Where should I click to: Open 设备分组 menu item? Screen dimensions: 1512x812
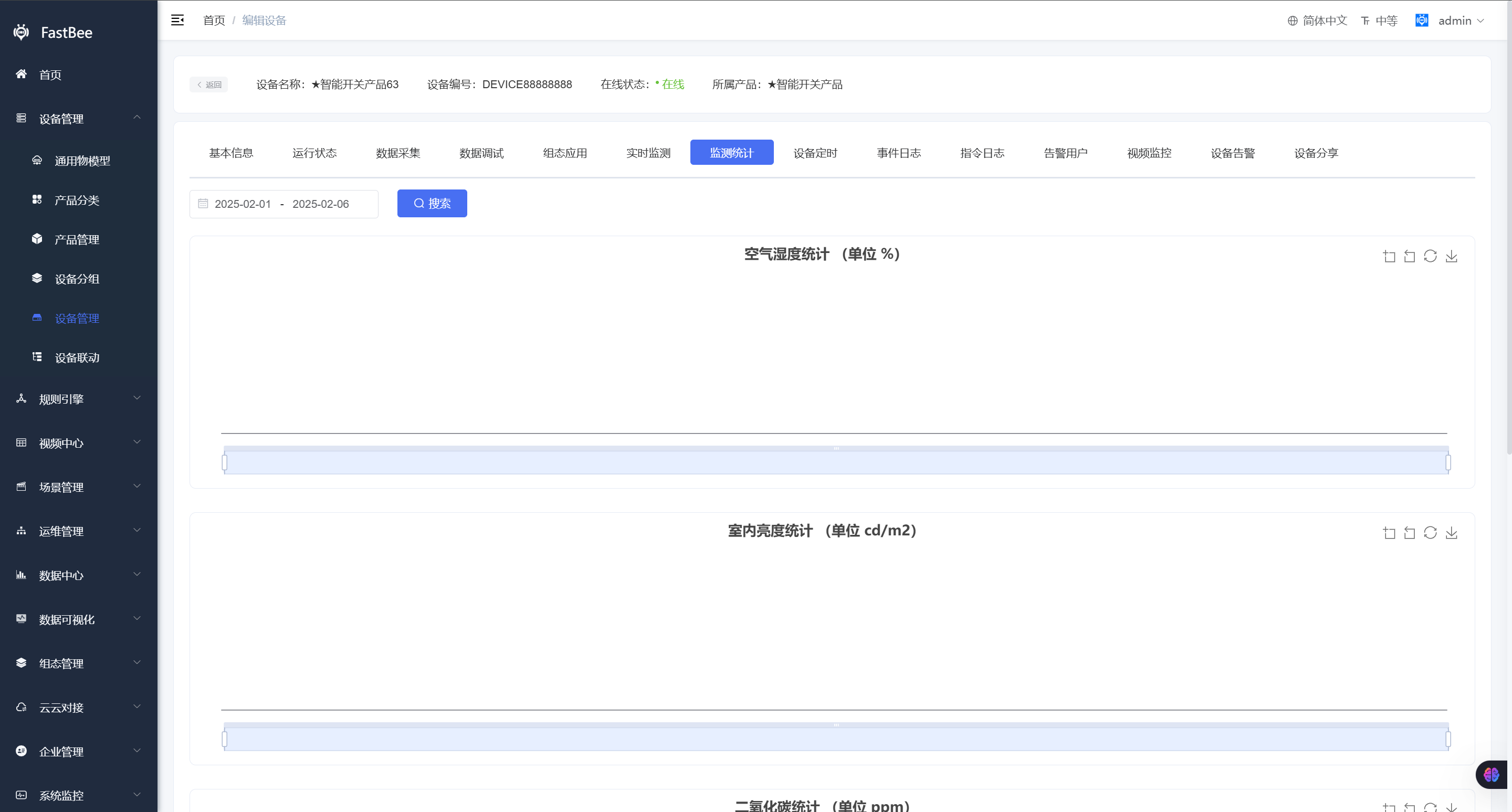pyautogui.click(x=79, y=279)
